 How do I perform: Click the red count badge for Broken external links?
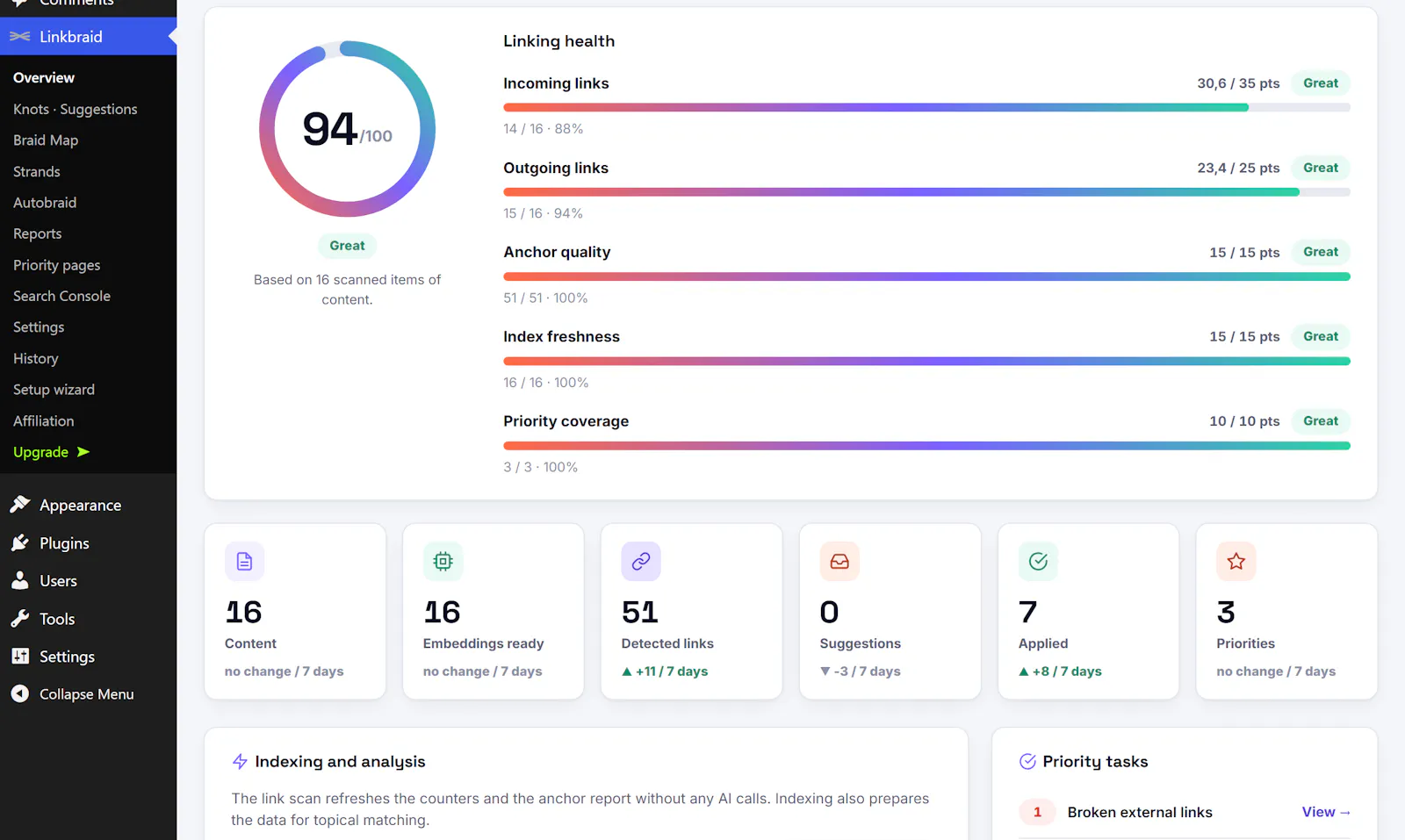[x=1037, y=812]
